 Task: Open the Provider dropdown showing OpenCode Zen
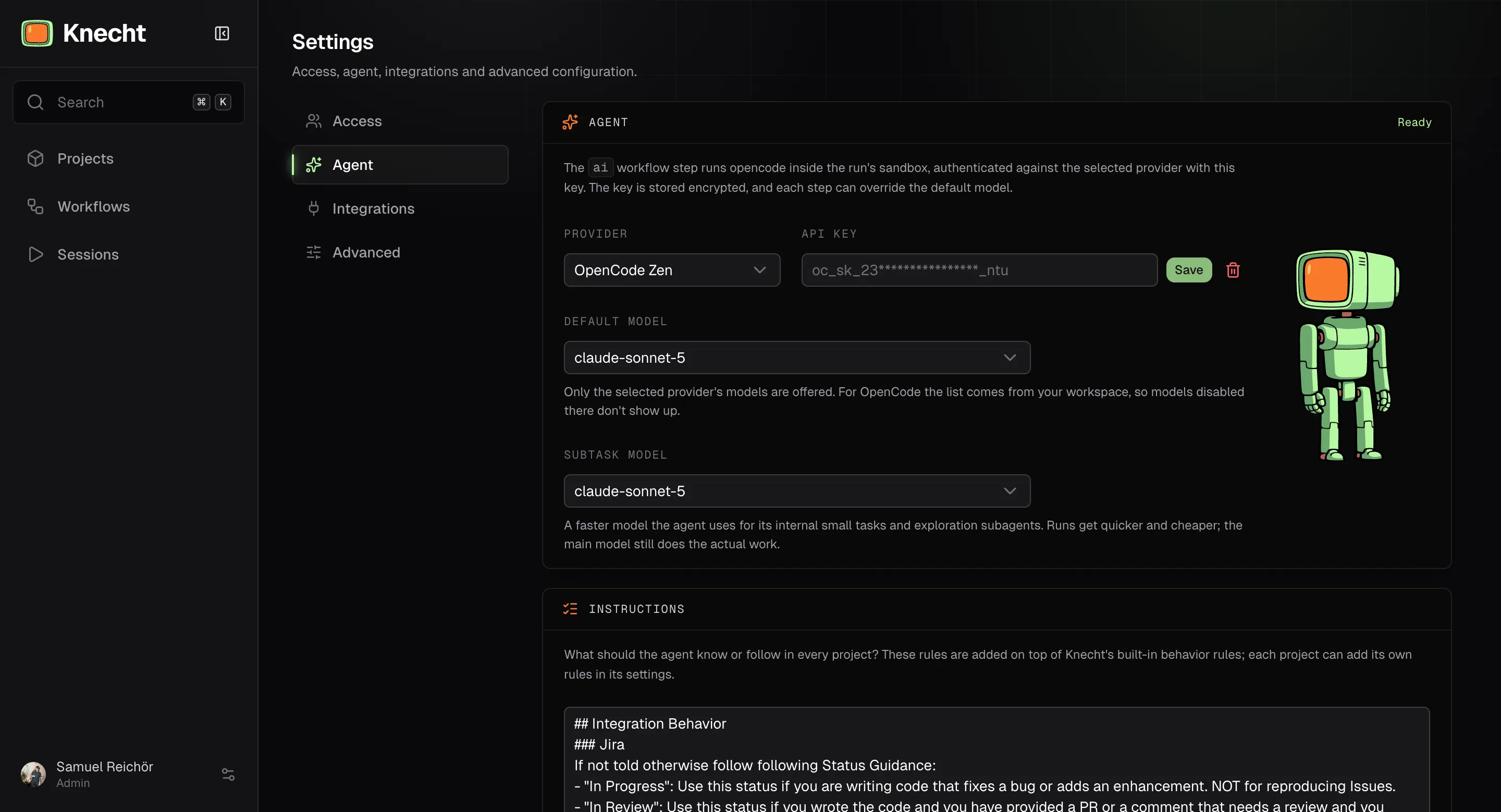tap(672, 269)
